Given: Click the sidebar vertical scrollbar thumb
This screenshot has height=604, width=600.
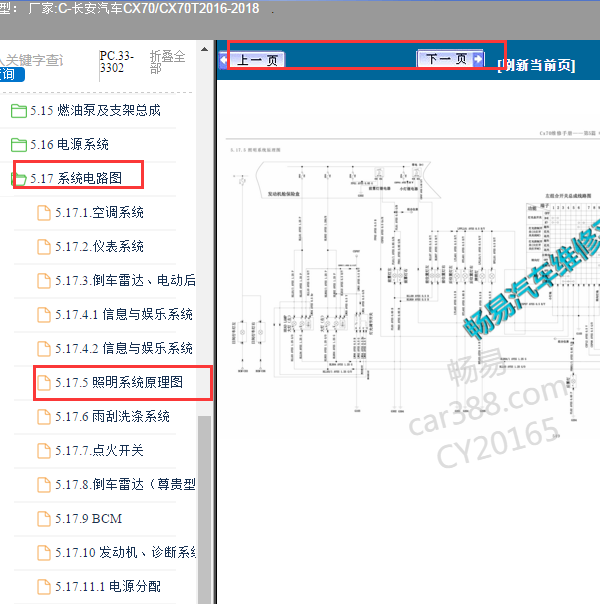Looking at the screenshot, I should pos(204,509).
